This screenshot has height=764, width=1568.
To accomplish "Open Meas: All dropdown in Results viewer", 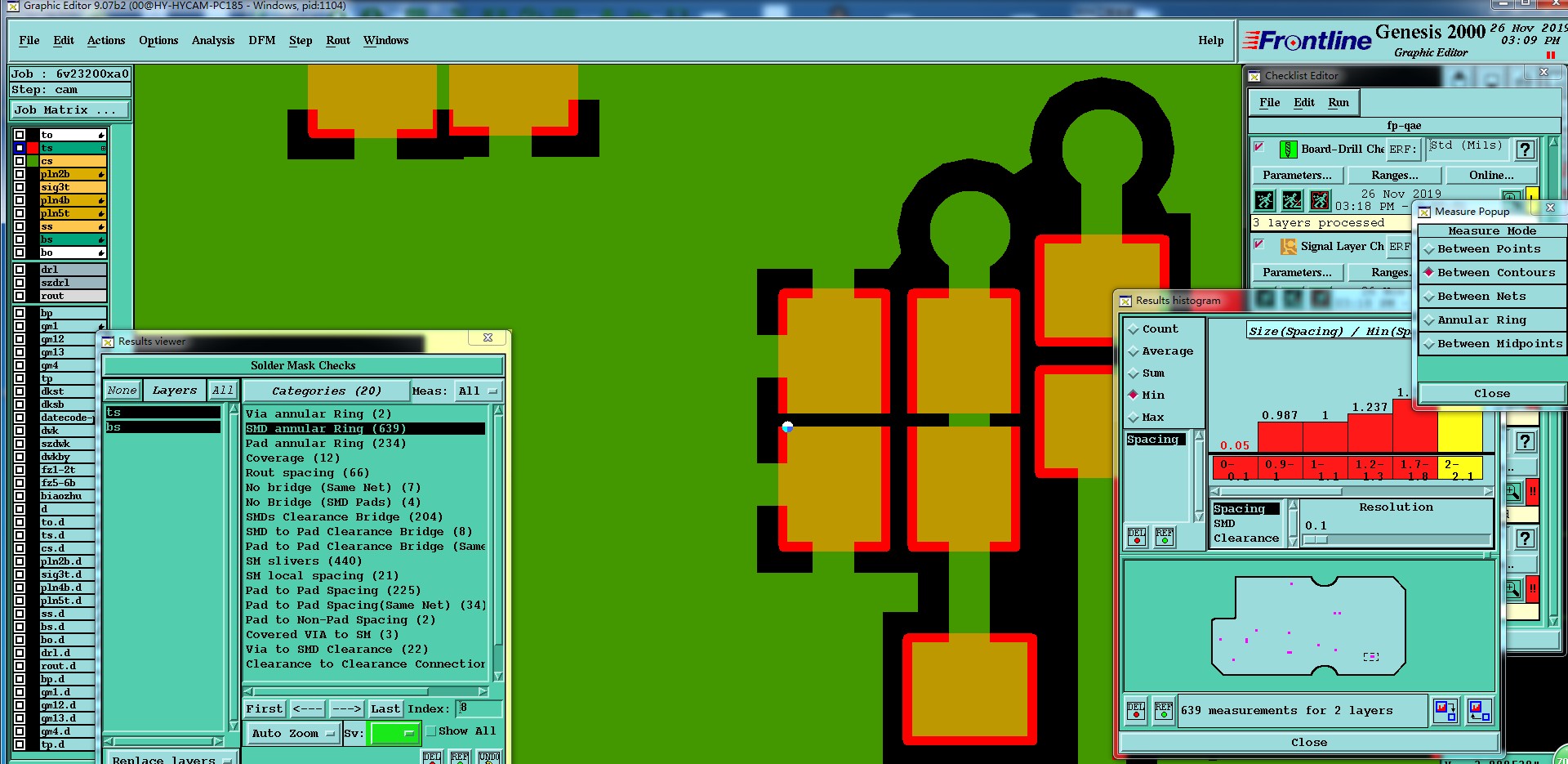I will 478,391.
